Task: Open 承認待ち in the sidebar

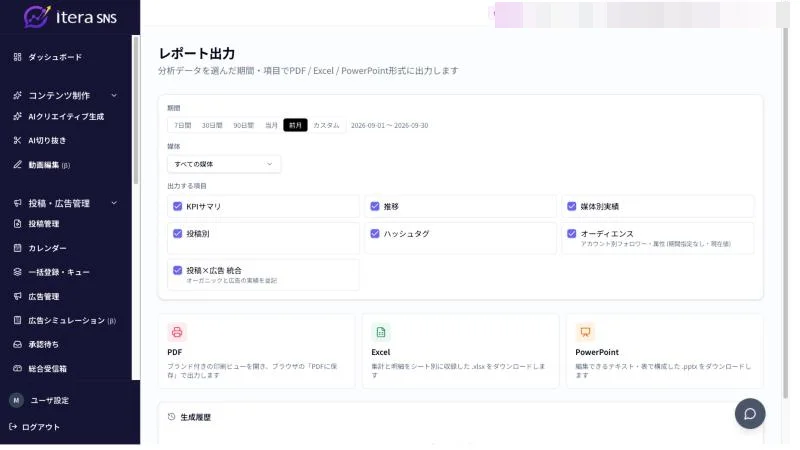Action: point(43,344)
